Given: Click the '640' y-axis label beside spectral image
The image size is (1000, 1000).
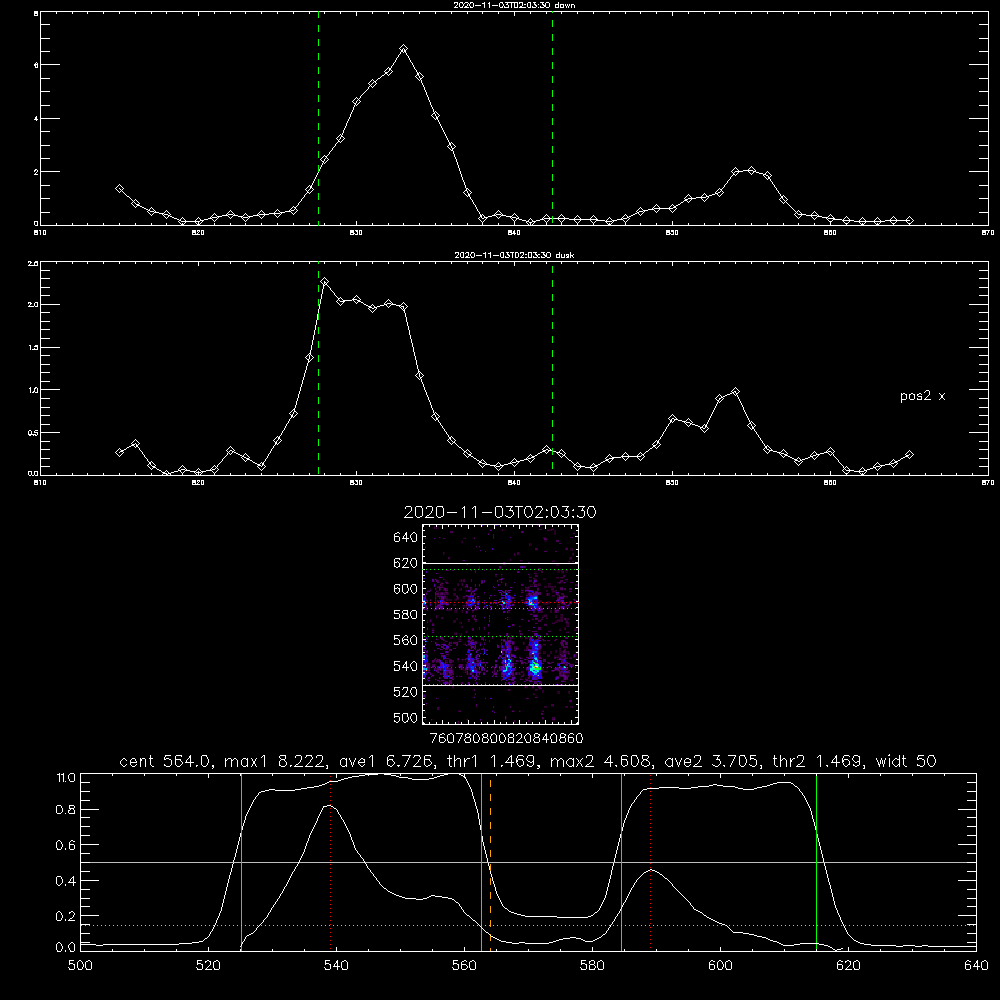Looking at the screenshot, I should point(405,537).
